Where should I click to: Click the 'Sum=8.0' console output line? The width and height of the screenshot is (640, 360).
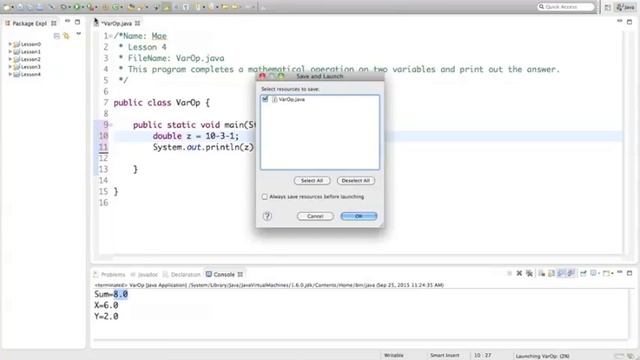[111, 294]
